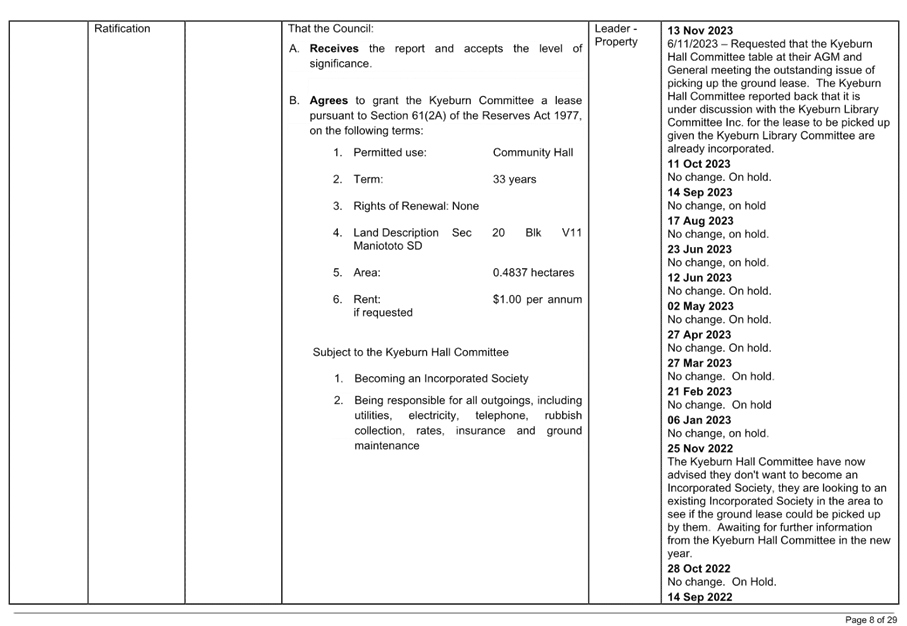Click the bold word "Agrees"
The image size is (907, 626).
(329, 102)
